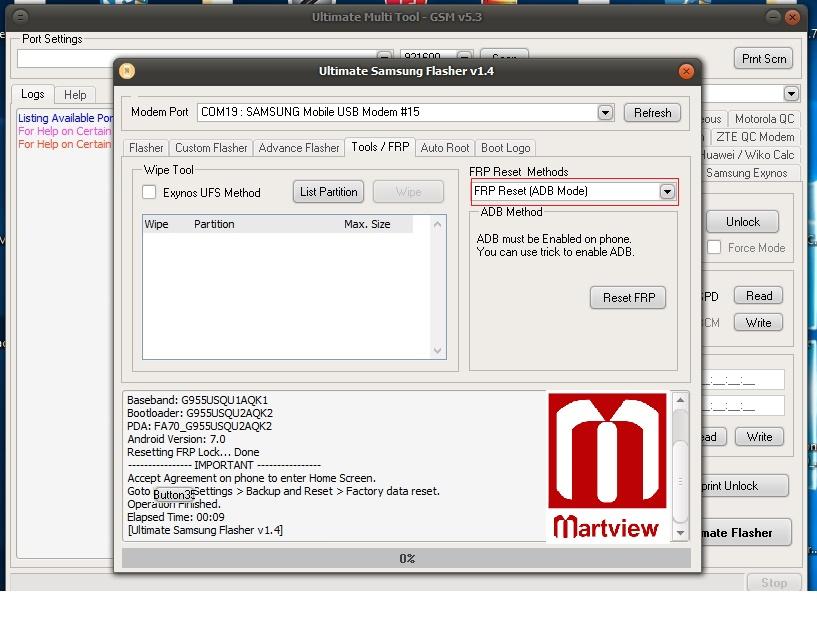Close the Ultimate Samsung Flasher dialog
Screen dimensions: 817x618
tap(686, 71)
